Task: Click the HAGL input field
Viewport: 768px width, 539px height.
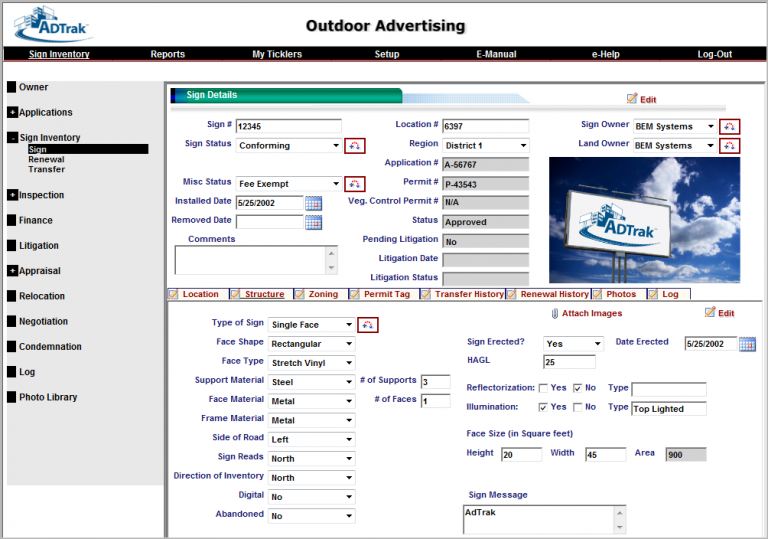Action: click(x=569, y=362)
